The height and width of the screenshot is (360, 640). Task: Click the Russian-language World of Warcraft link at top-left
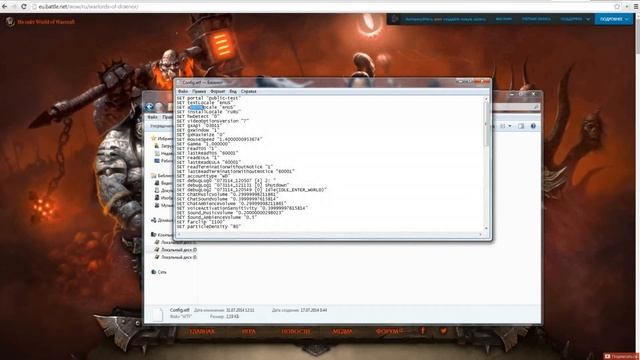point(46,22)
